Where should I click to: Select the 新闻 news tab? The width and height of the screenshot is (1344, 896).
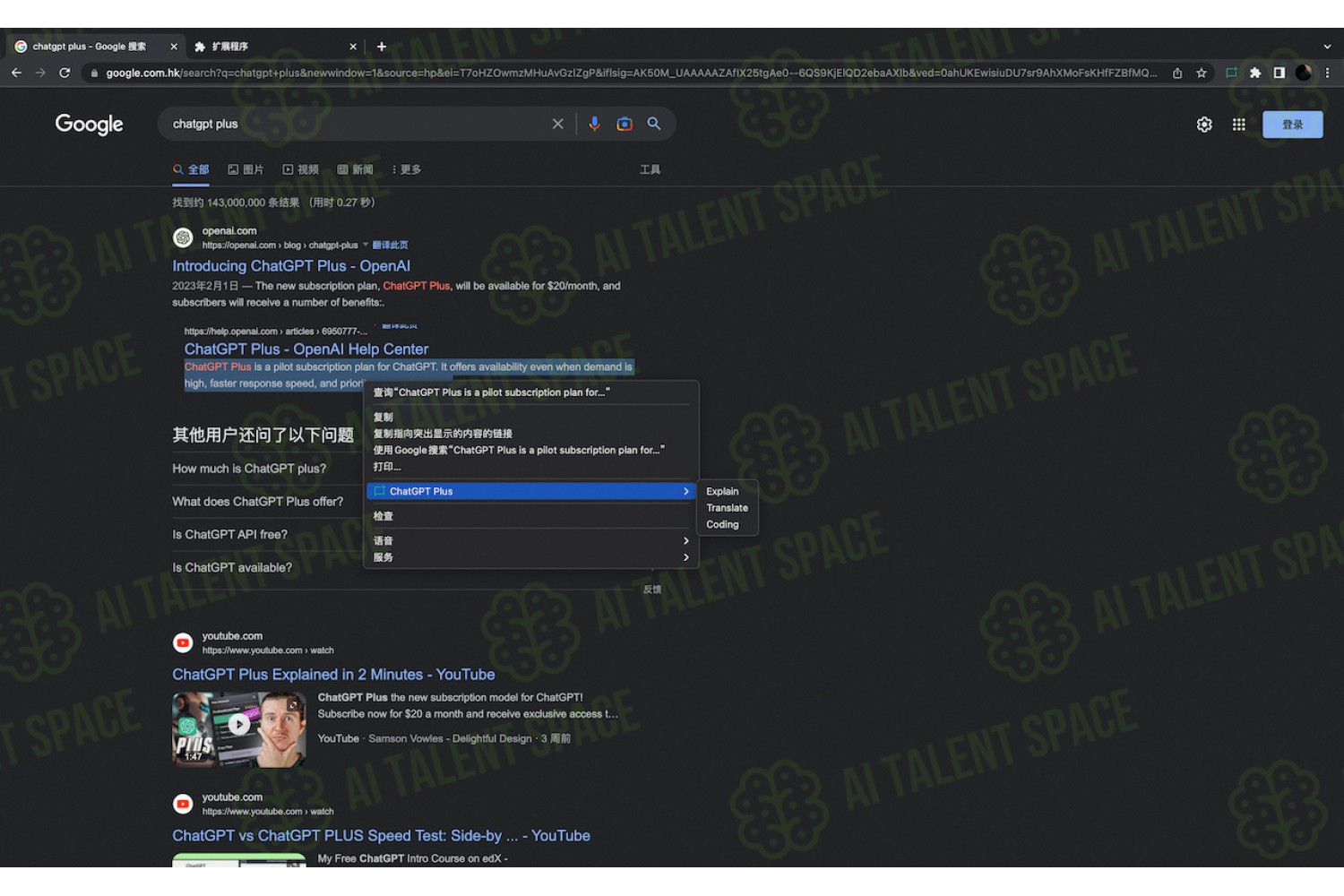click(x=355, y=169)
